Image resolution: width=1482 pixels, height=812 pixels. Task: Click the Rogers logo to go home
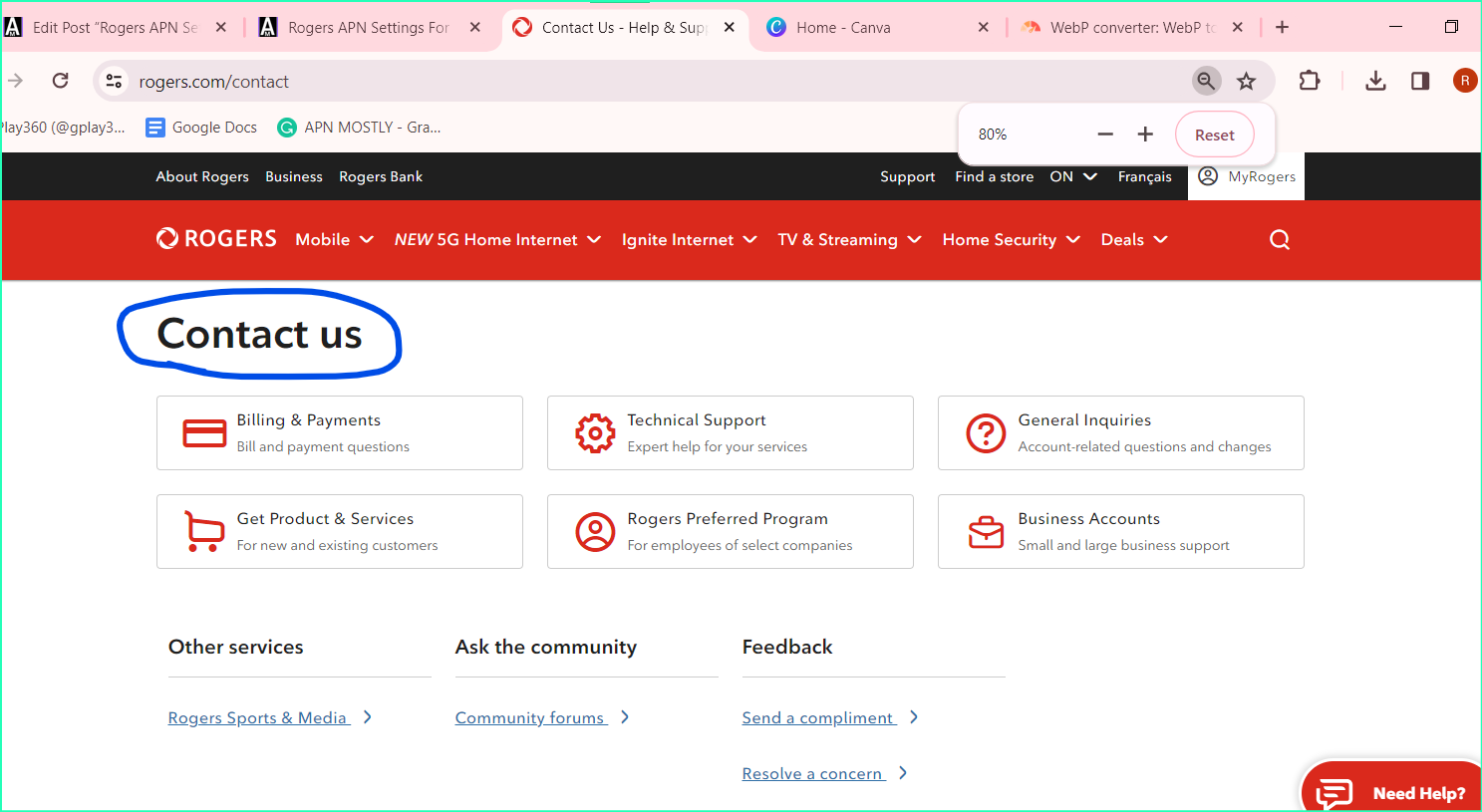[x=215, y=238]
